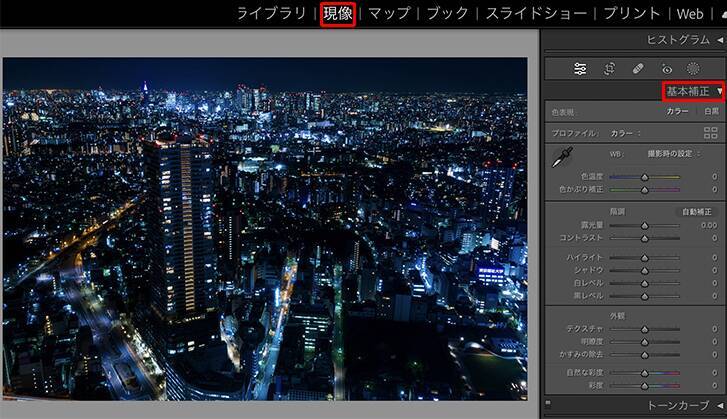The height and width of the screenshot is (419, 727).
Task: Select the Healing bandage tool
Action: click(x=638, y=68)
